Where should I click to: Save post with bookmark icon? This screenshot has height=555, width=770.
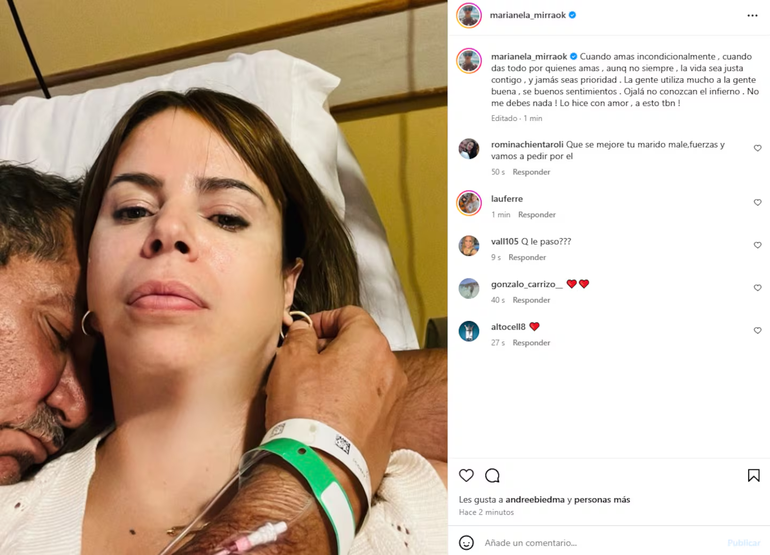point(753,475)
